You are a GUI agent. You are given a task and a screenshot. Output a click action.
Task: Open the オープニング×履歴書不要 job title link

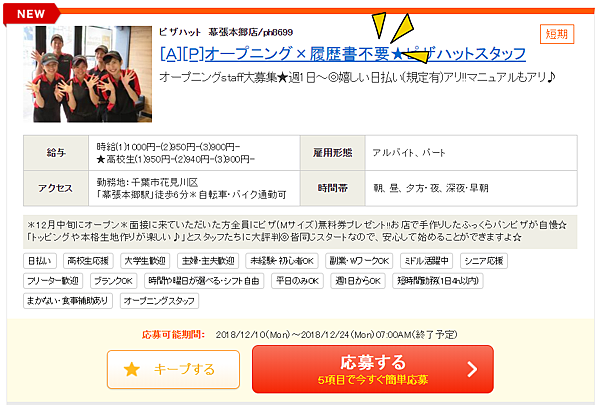coord(343,54)
